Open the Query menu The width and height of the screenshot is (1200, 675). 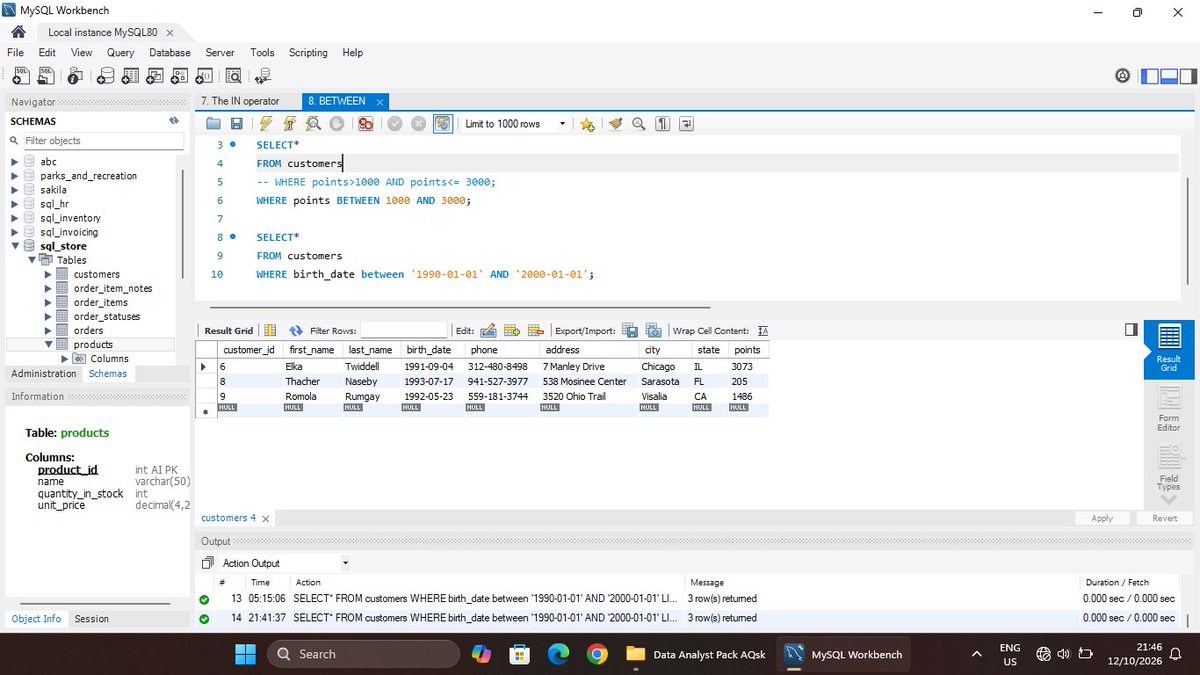coord(120,53)
